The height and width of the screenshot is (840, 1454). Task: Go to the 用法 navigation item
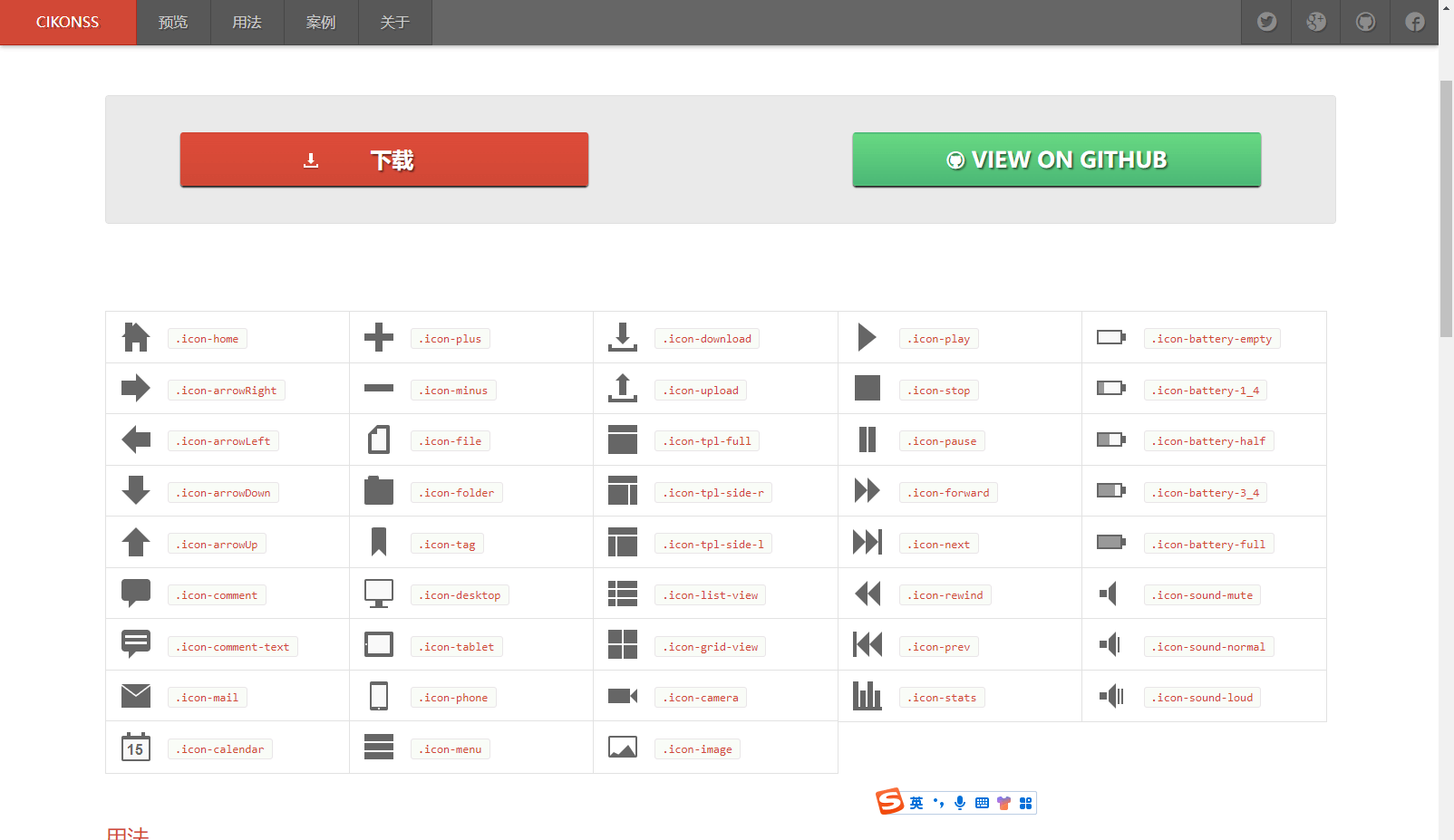[247, 22]
